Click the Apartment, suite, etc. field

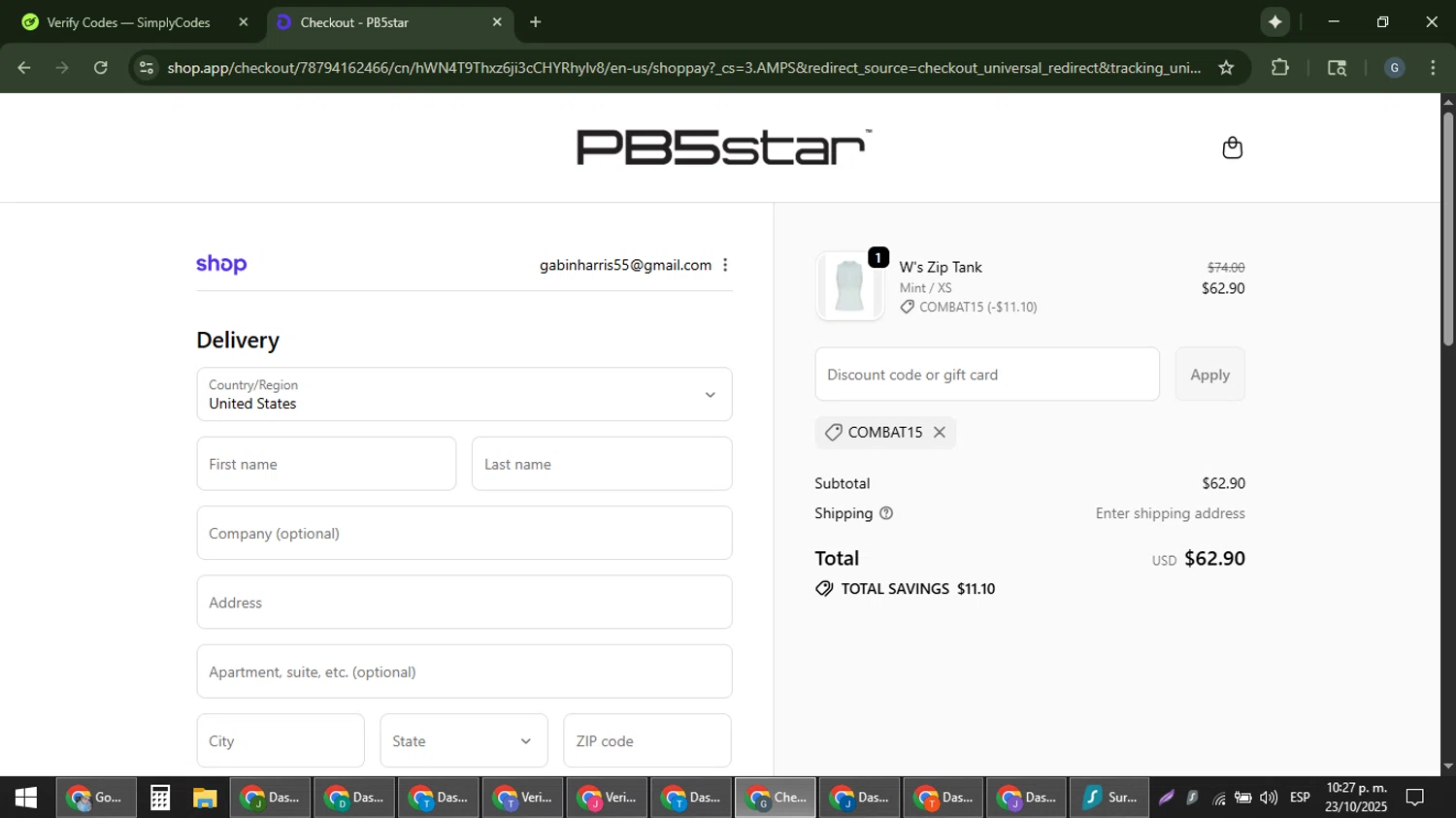click(464, 671)
